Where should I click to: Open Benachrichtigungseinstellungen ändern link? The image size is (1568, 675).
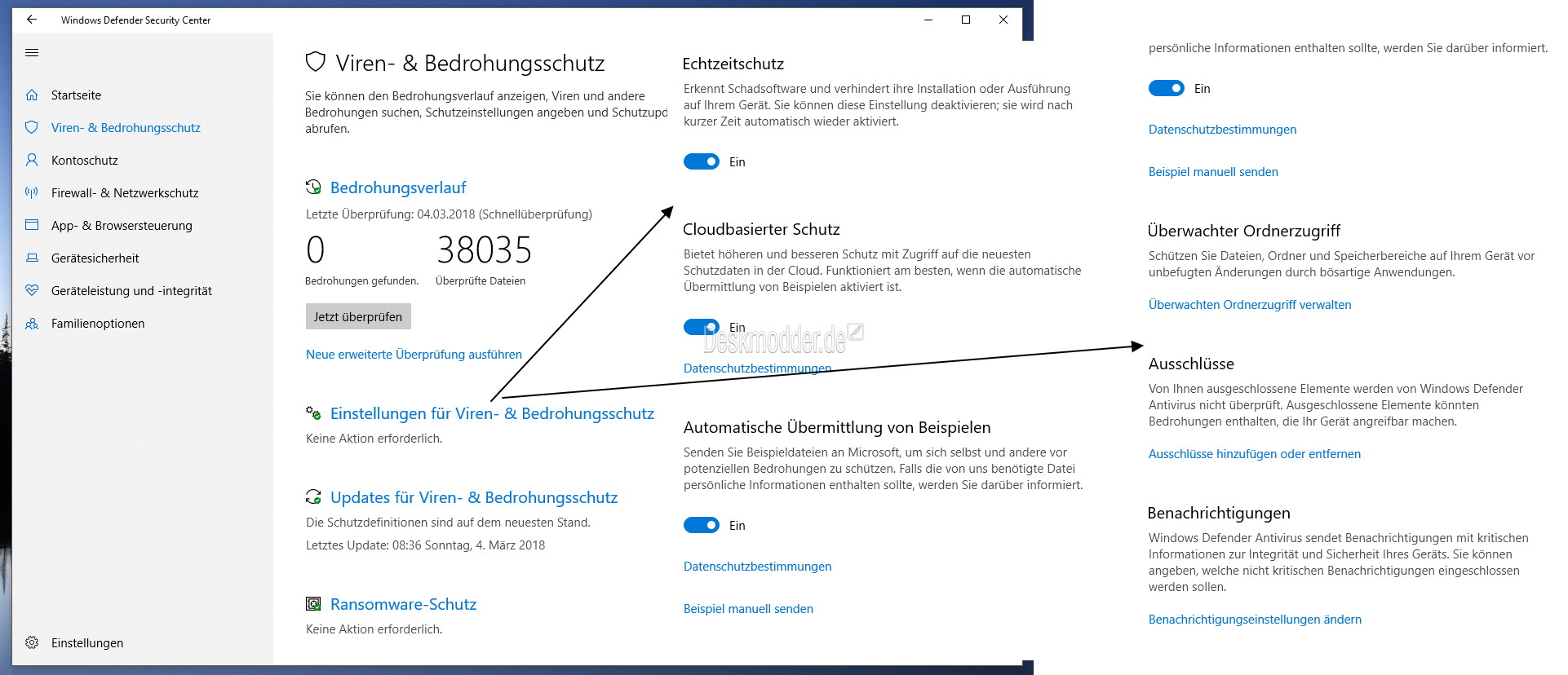tap(1255, 620)
